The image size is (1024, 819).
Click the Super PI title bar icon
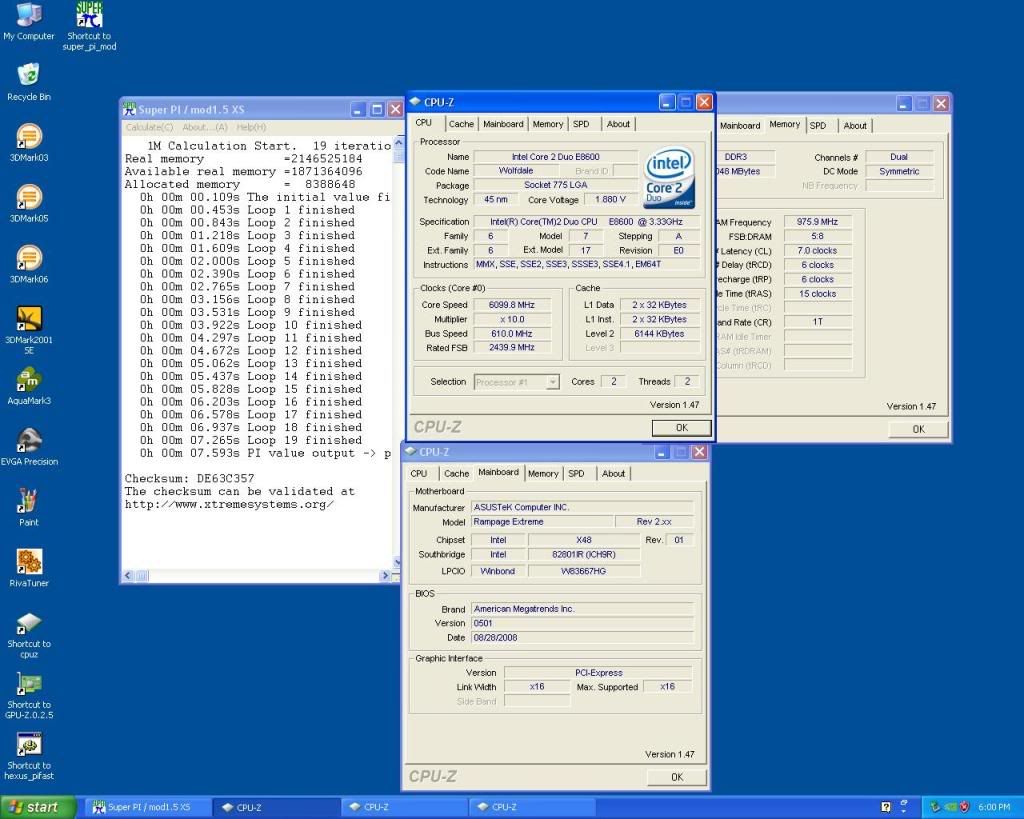(129, 109)
